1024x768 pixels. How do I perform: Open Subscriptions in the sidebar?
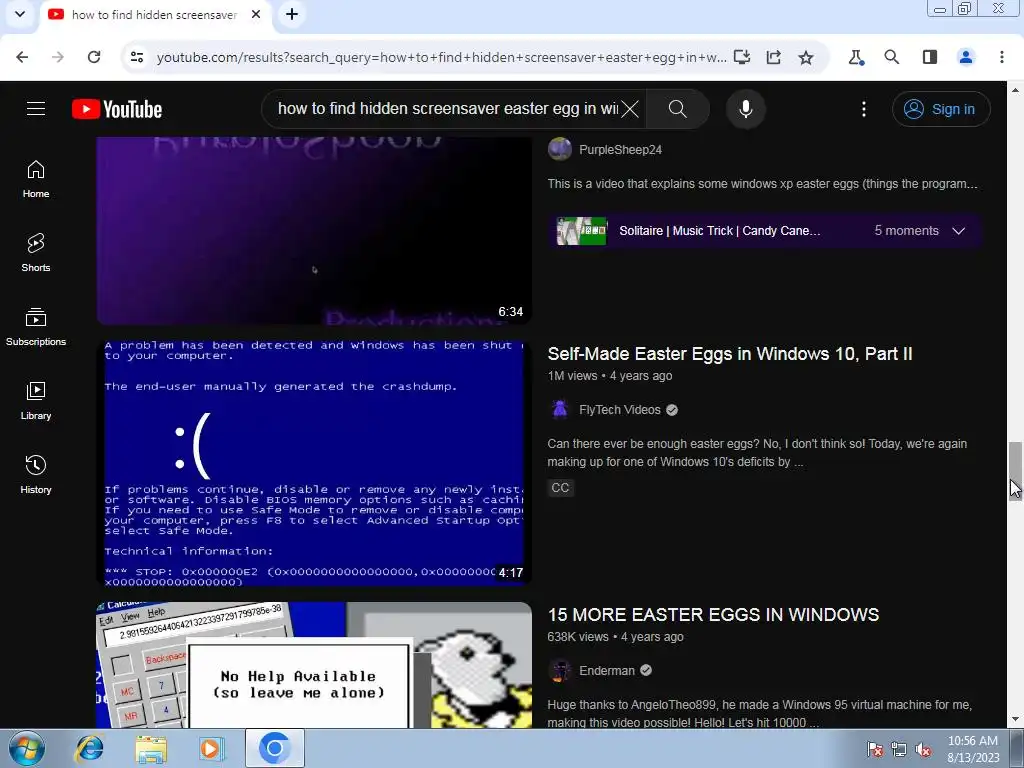point(36,327)
